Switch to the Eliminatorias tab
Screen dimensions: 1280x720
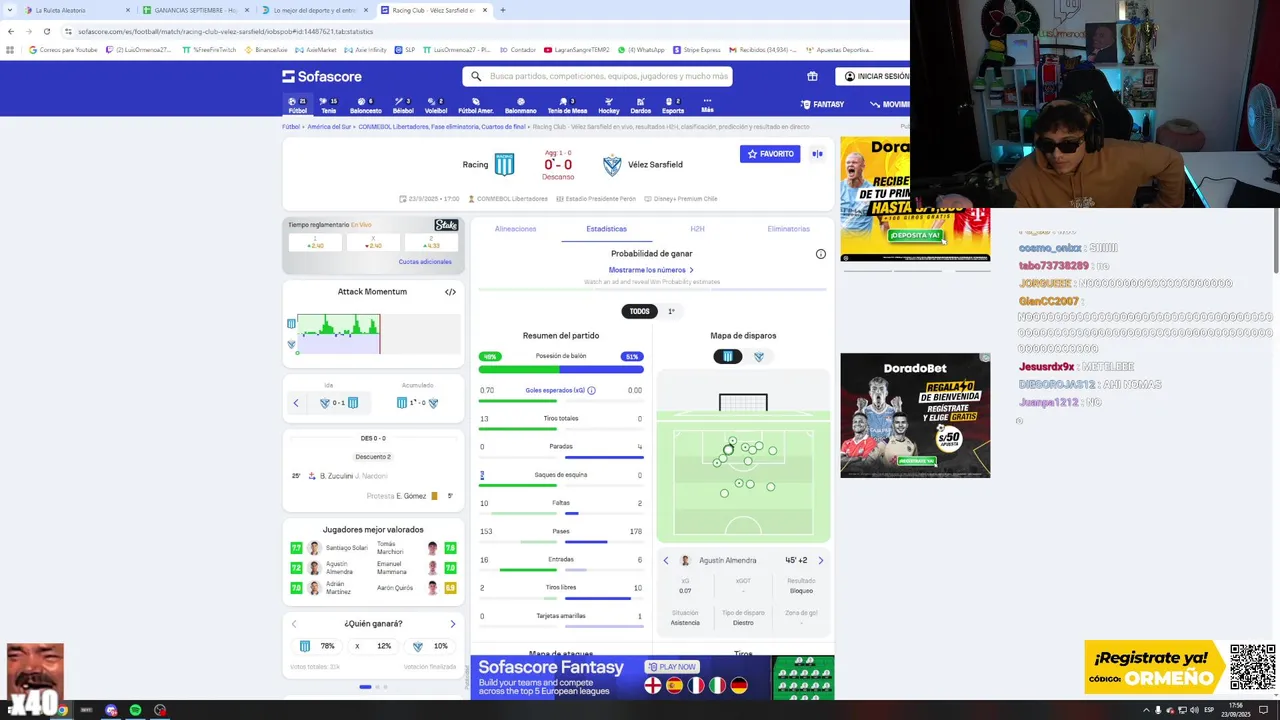point(788,229)
